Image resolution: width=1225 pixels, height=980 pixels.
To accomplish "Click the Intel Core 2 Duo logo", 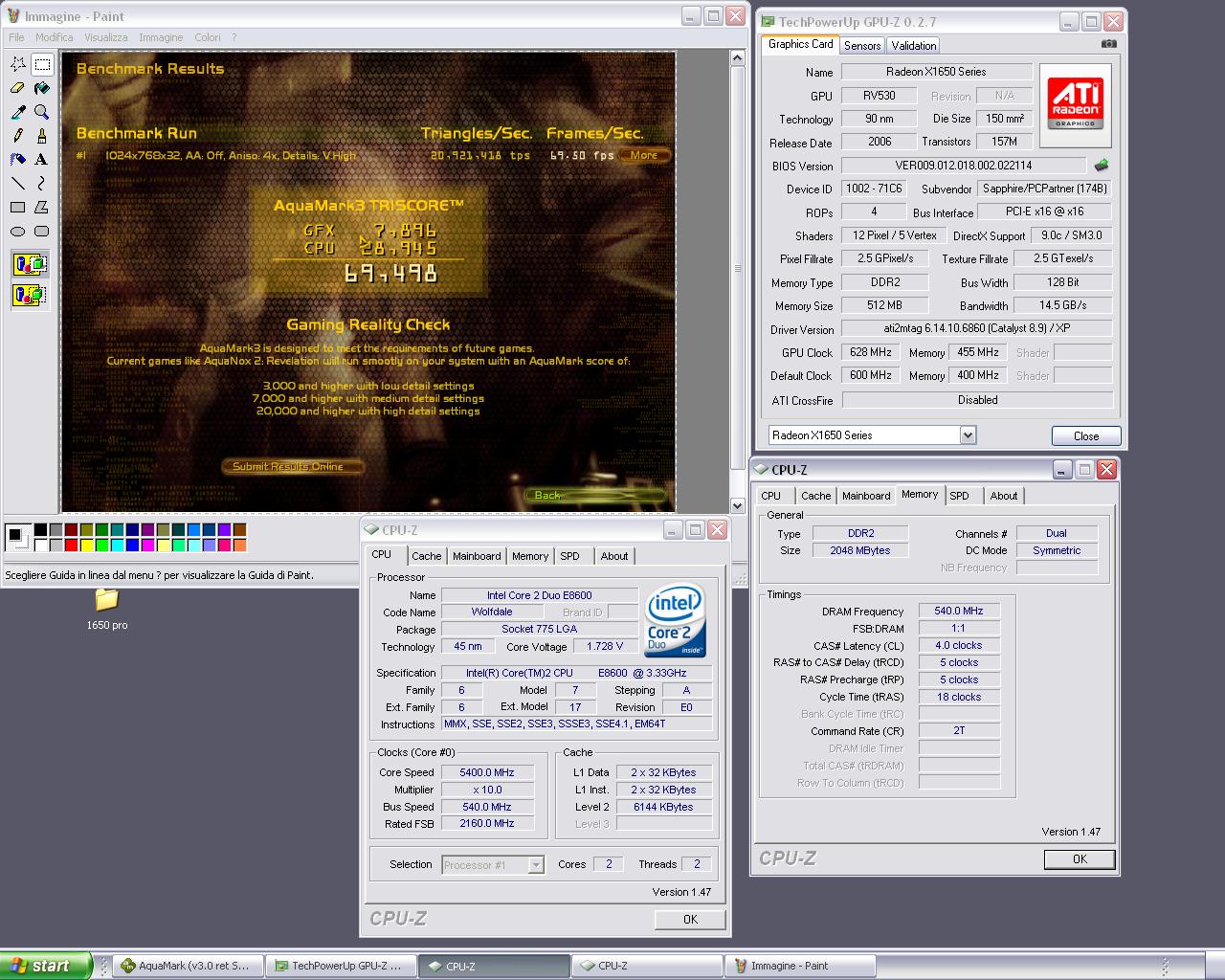I will pos(677,620).
